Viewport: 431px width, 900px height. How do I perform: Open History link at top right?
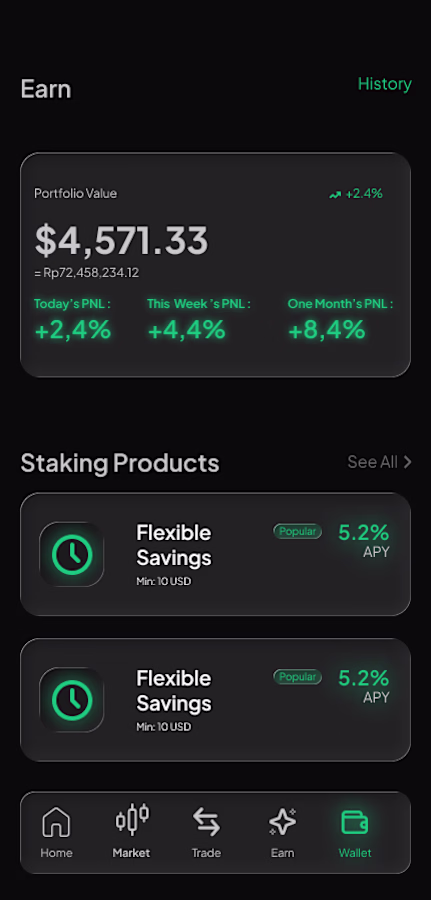coord(385,84)
